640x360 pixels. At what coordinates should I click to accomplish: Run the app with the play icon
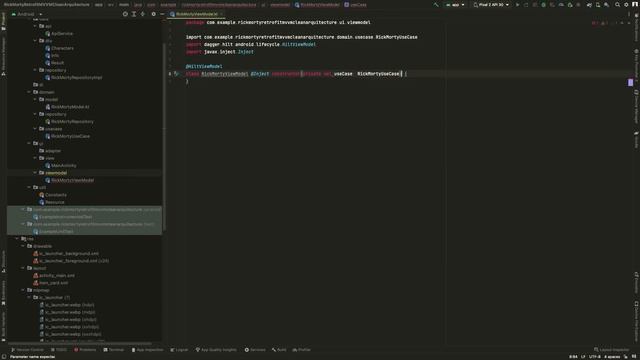click(x=517, y=5)
